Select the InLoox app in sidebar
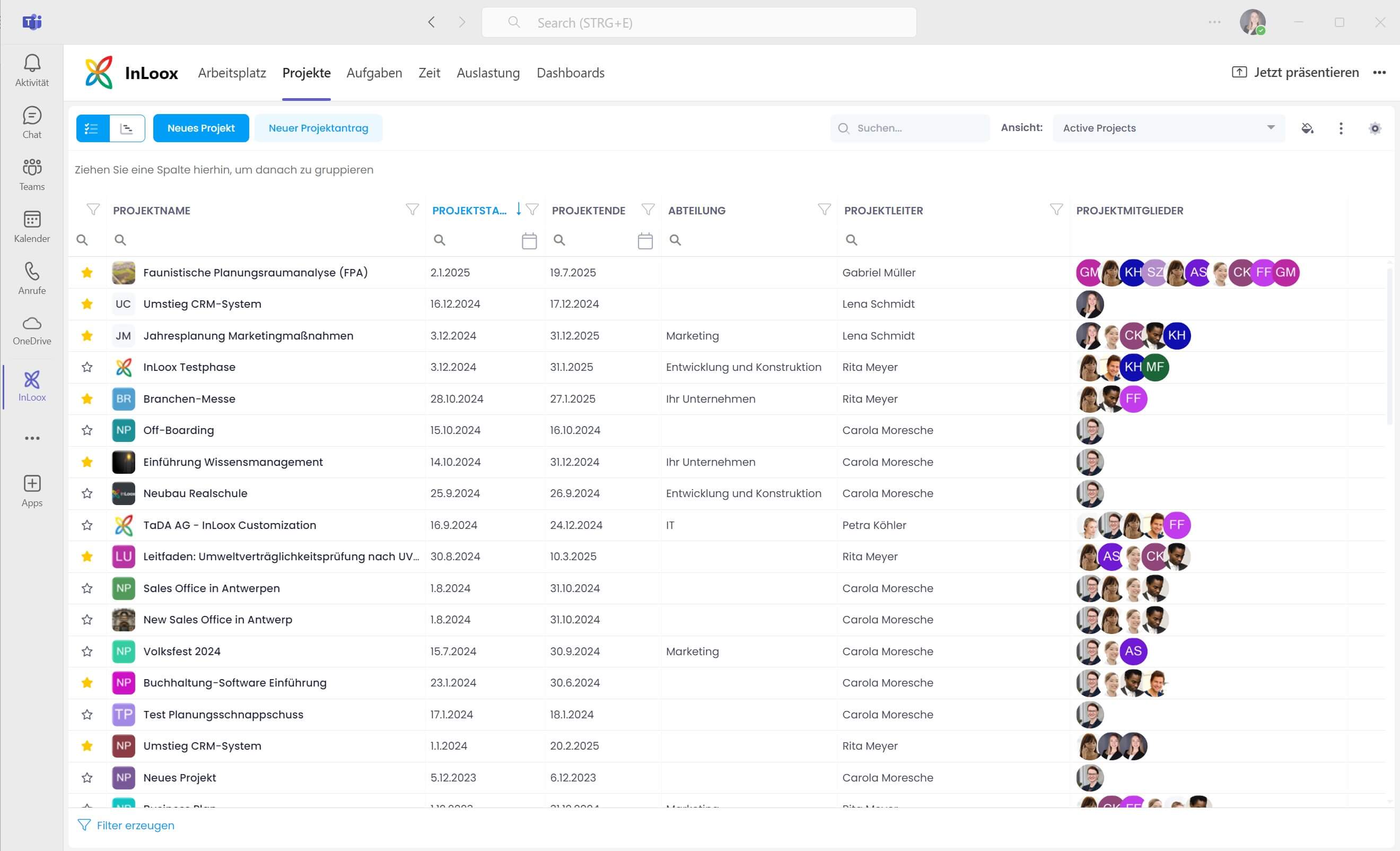 click(x=32, y=386)
